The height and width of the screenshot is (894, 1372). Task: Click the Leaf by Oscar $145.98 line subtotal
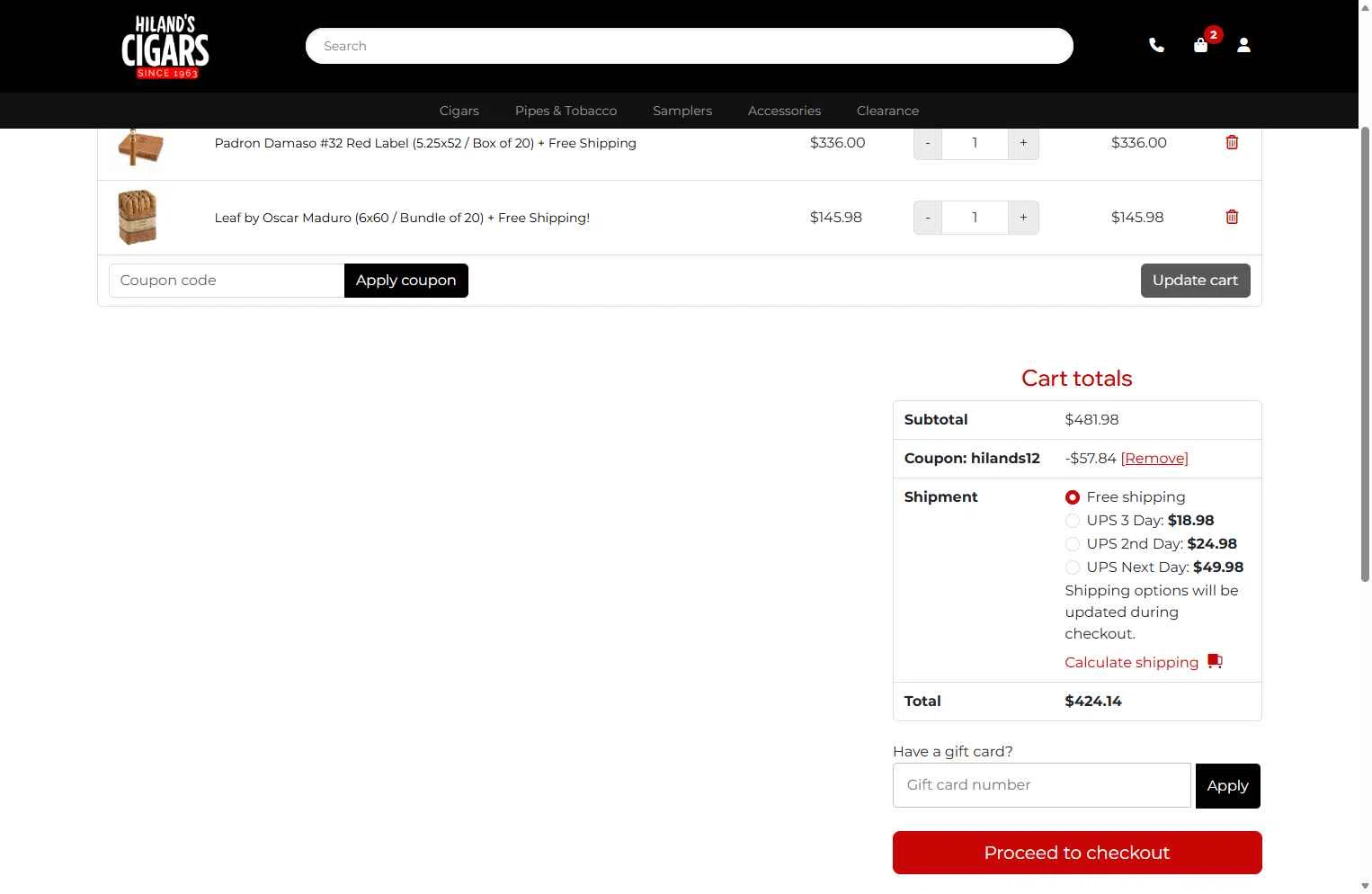(x=1137, y=218)
